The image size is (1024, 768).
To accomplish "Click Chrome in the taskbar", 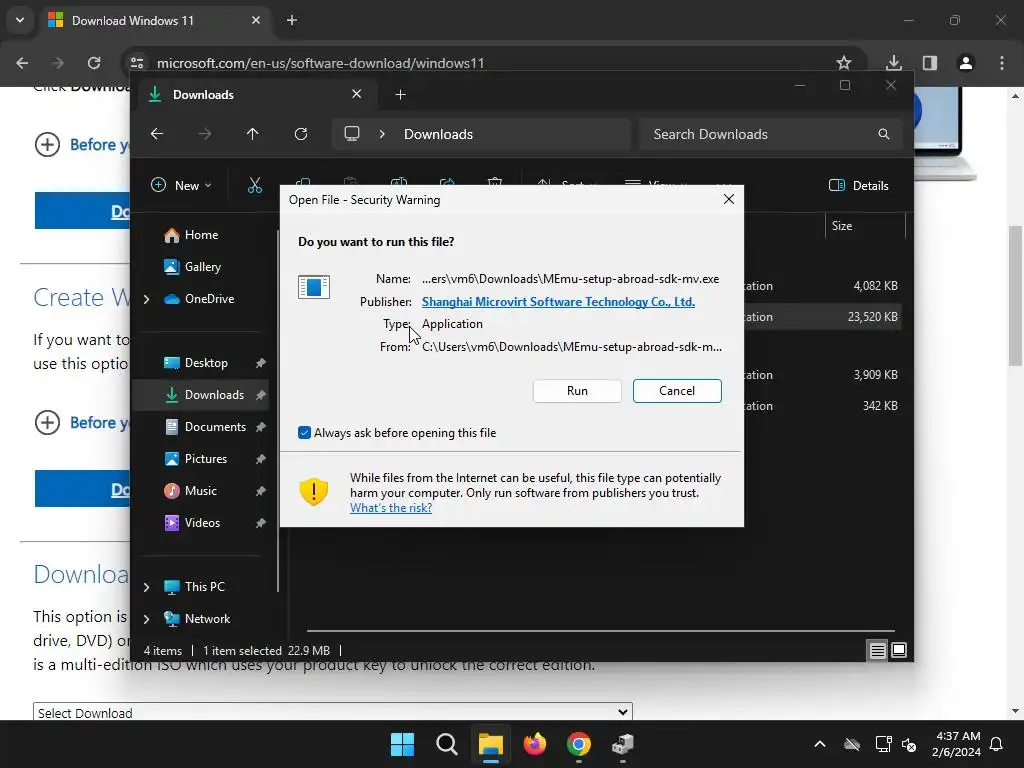I will [579, 744].
